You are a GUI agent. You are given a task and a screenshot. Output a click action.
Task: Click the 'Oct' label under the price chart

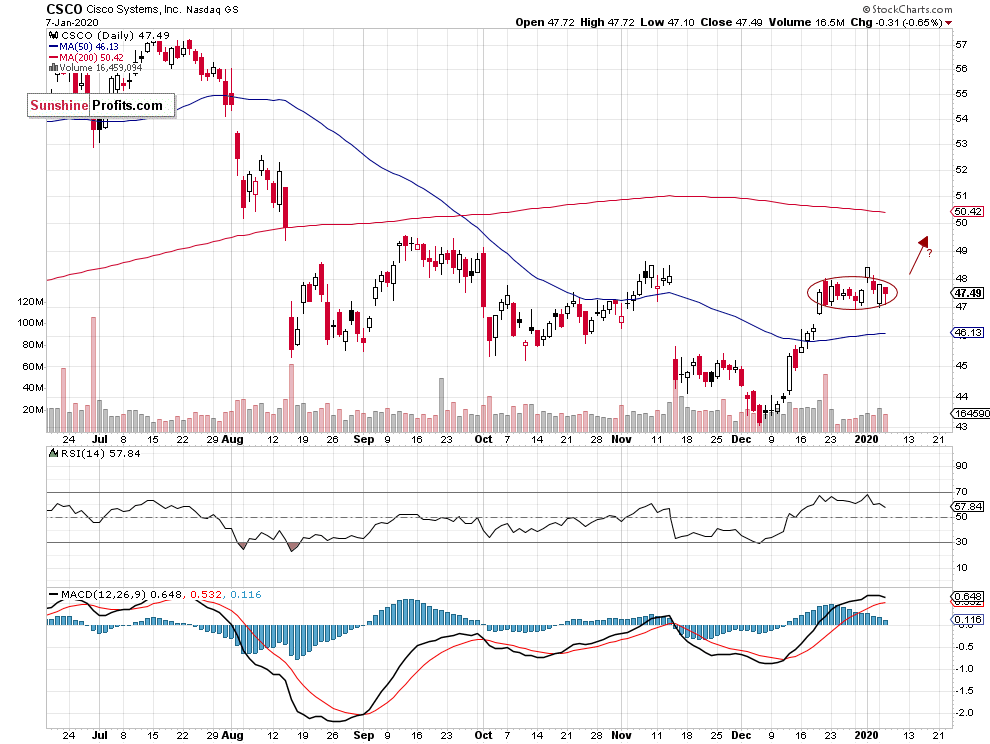[x=484, y=439]
